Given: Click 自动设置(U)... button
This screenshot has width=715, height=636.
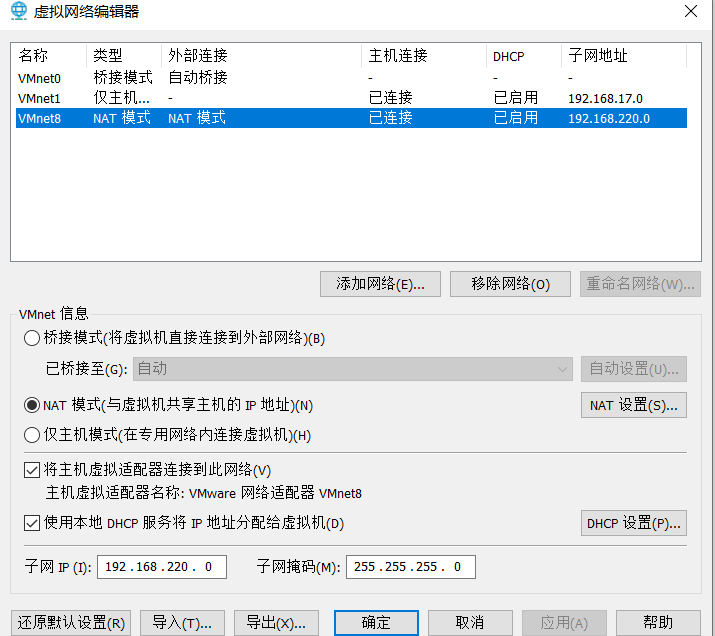Looking at the screenshot, I should 634,369.
